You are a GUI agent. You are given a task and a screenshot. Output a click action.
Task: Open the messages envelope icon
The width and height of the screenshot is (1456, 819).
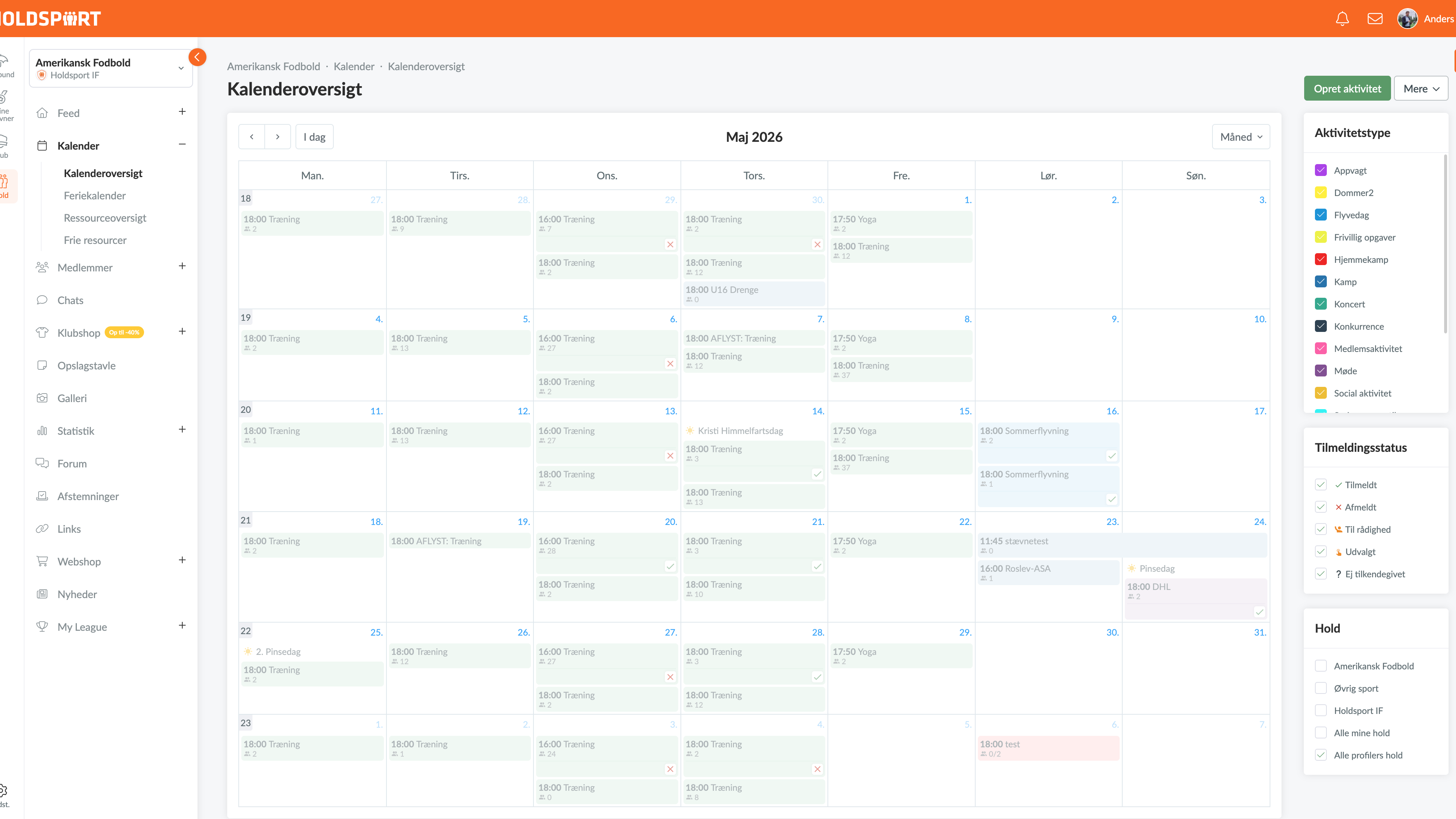point(1375,19)
